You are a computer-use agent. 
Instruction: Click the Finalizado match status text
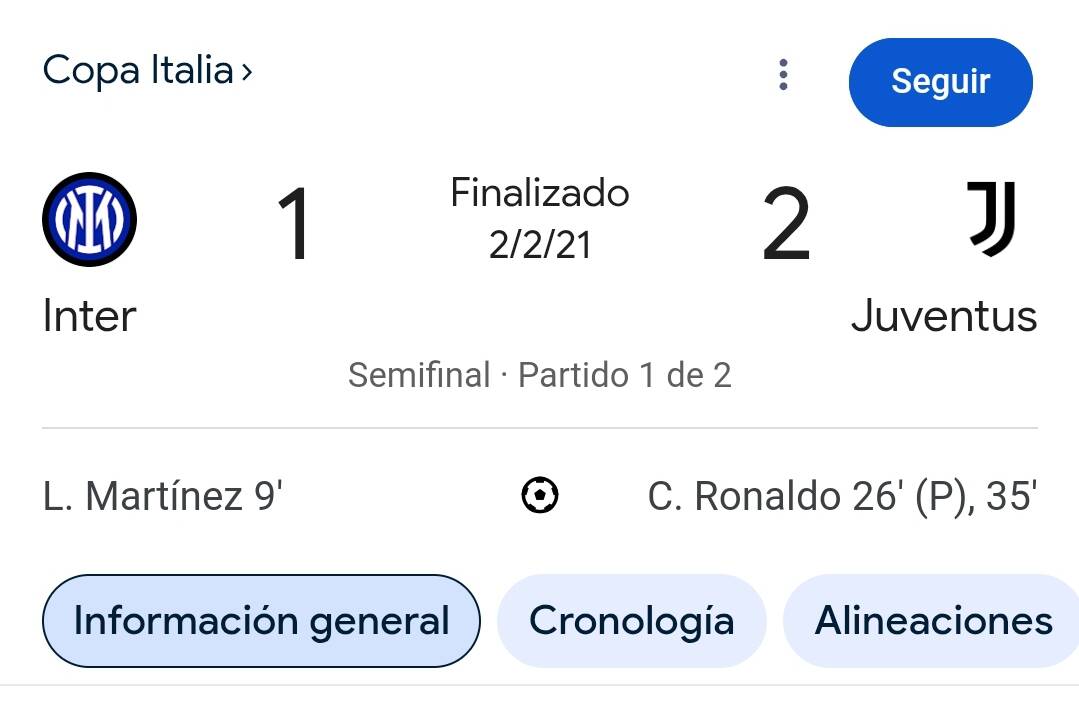(540, 193)
